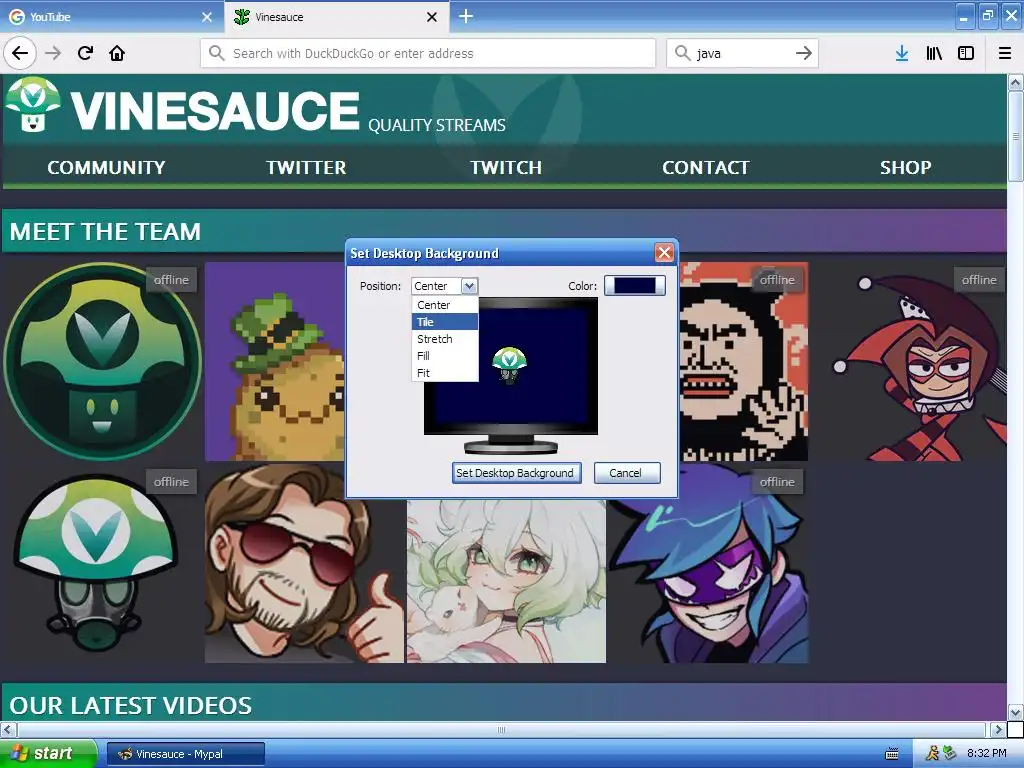Click the horizontal scrollbar left arrow

click(x=8, y=729)
